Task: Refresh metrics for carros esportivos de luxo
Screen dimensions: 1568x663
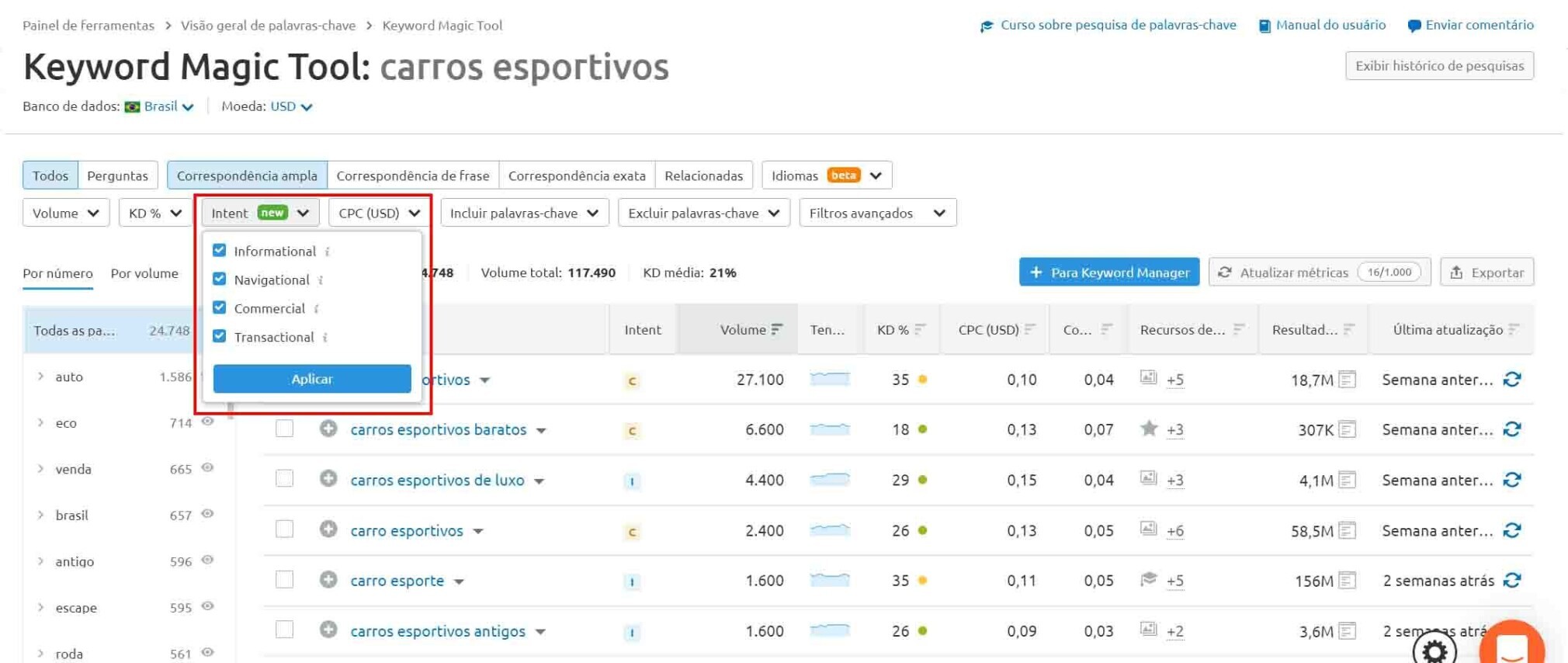Action: (1511, 480)
